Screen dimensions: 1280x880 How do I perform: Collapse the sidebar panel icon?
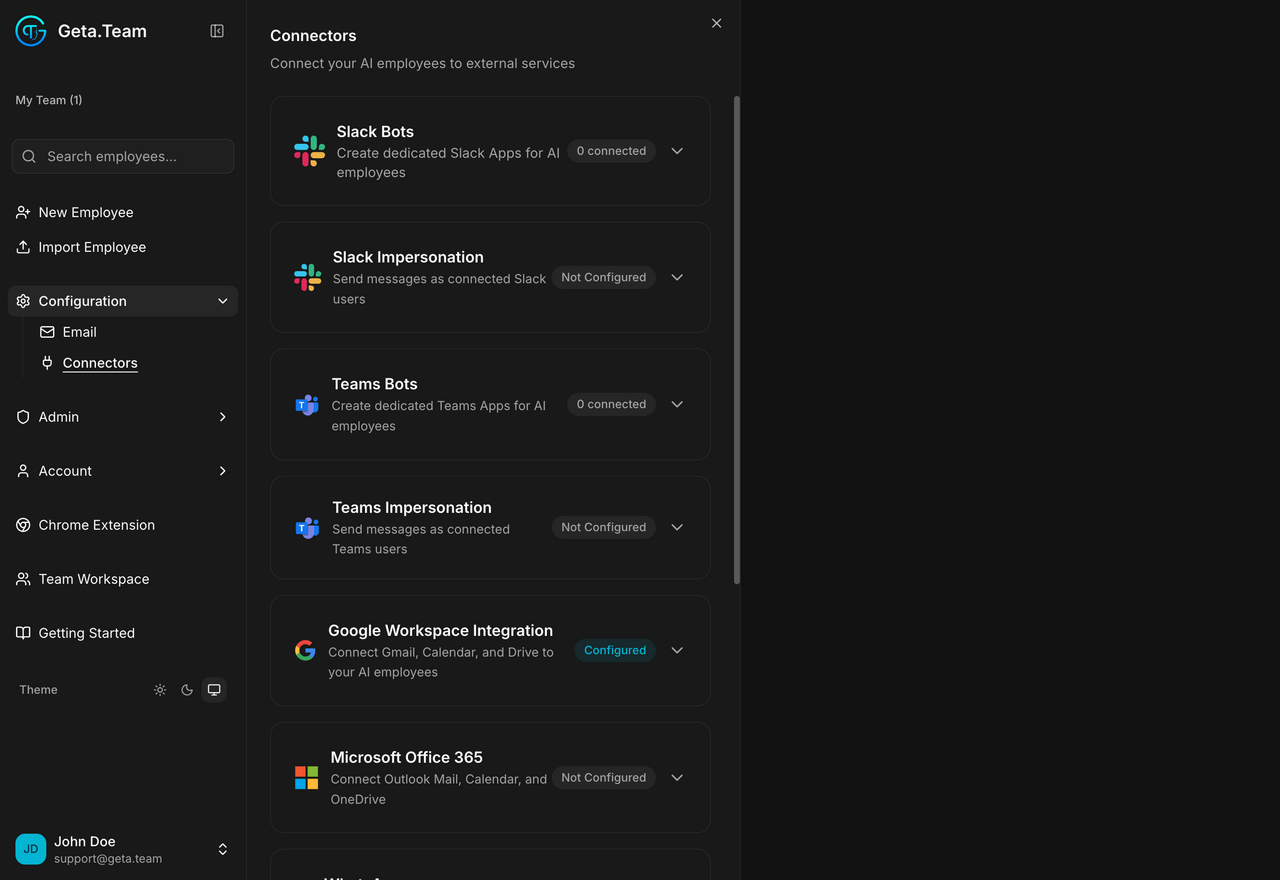pos(217,31)
